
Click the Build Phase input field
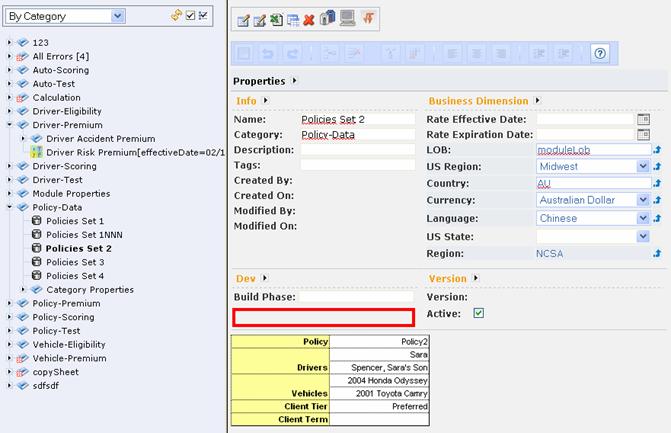tap(356, 297)
